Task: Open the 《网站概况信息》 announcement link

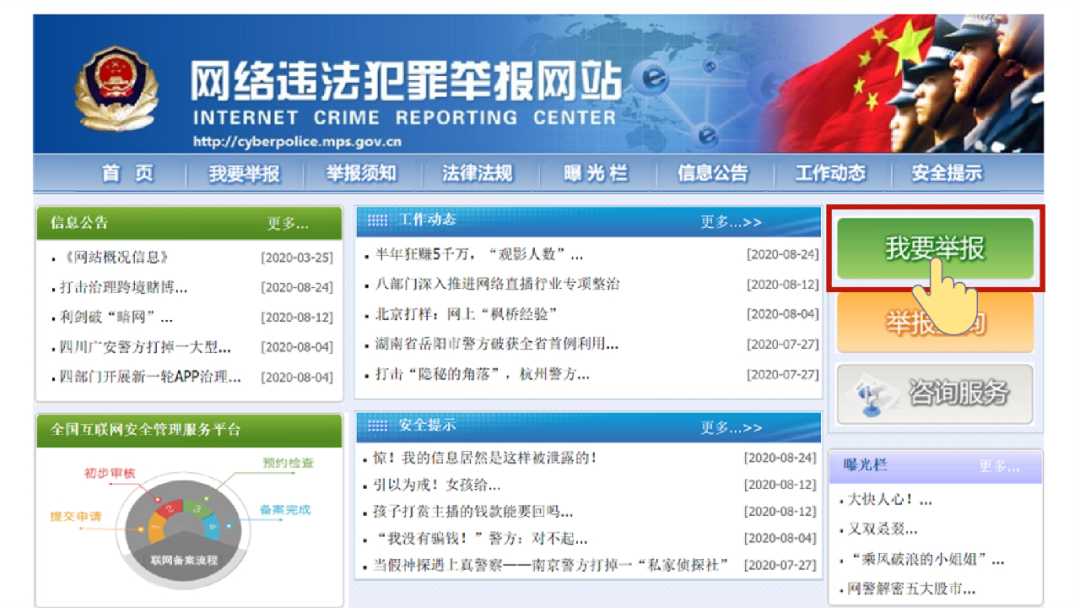Action: (115, 258)
